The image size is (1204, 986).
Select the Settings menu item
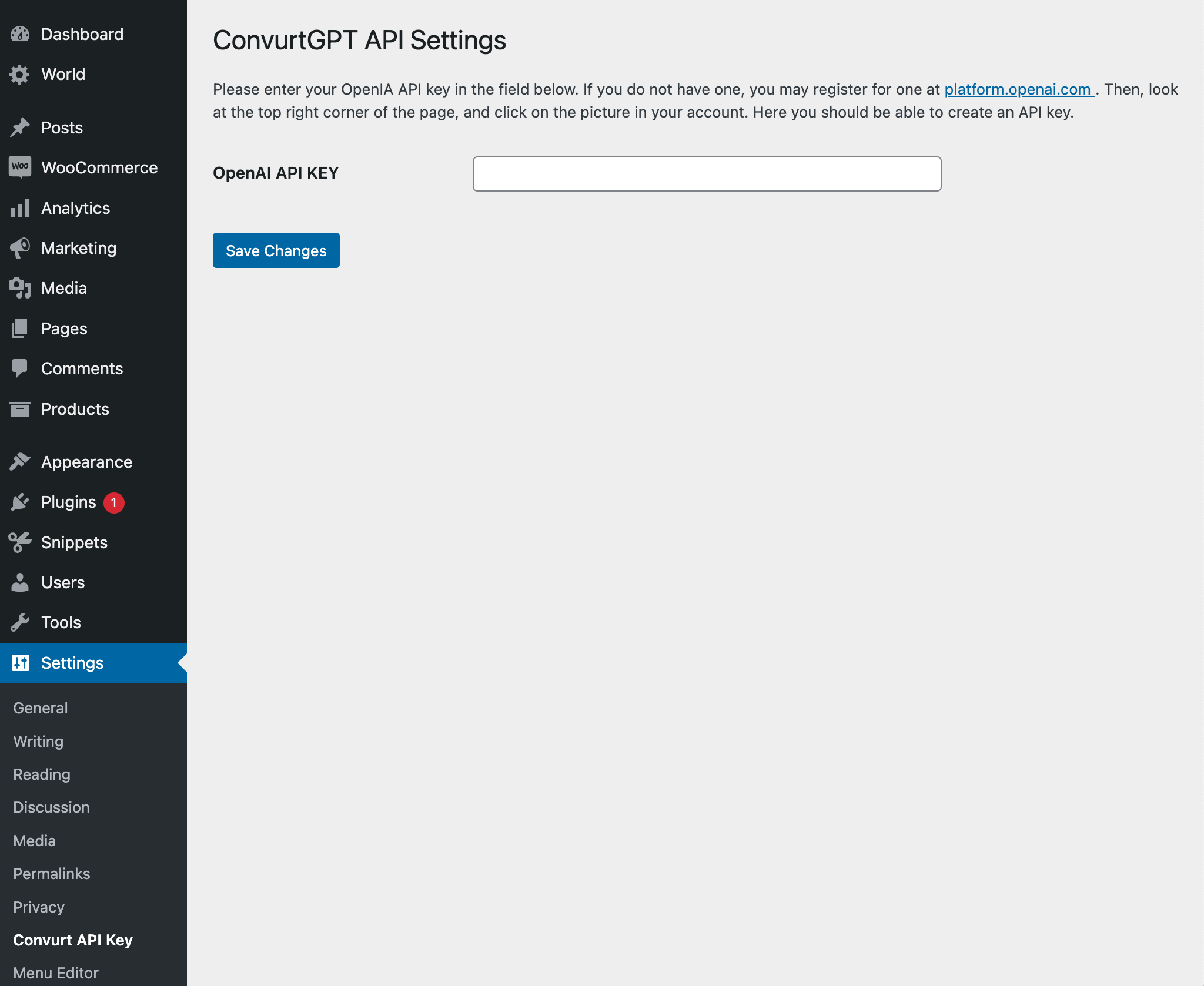coord(93,663)
